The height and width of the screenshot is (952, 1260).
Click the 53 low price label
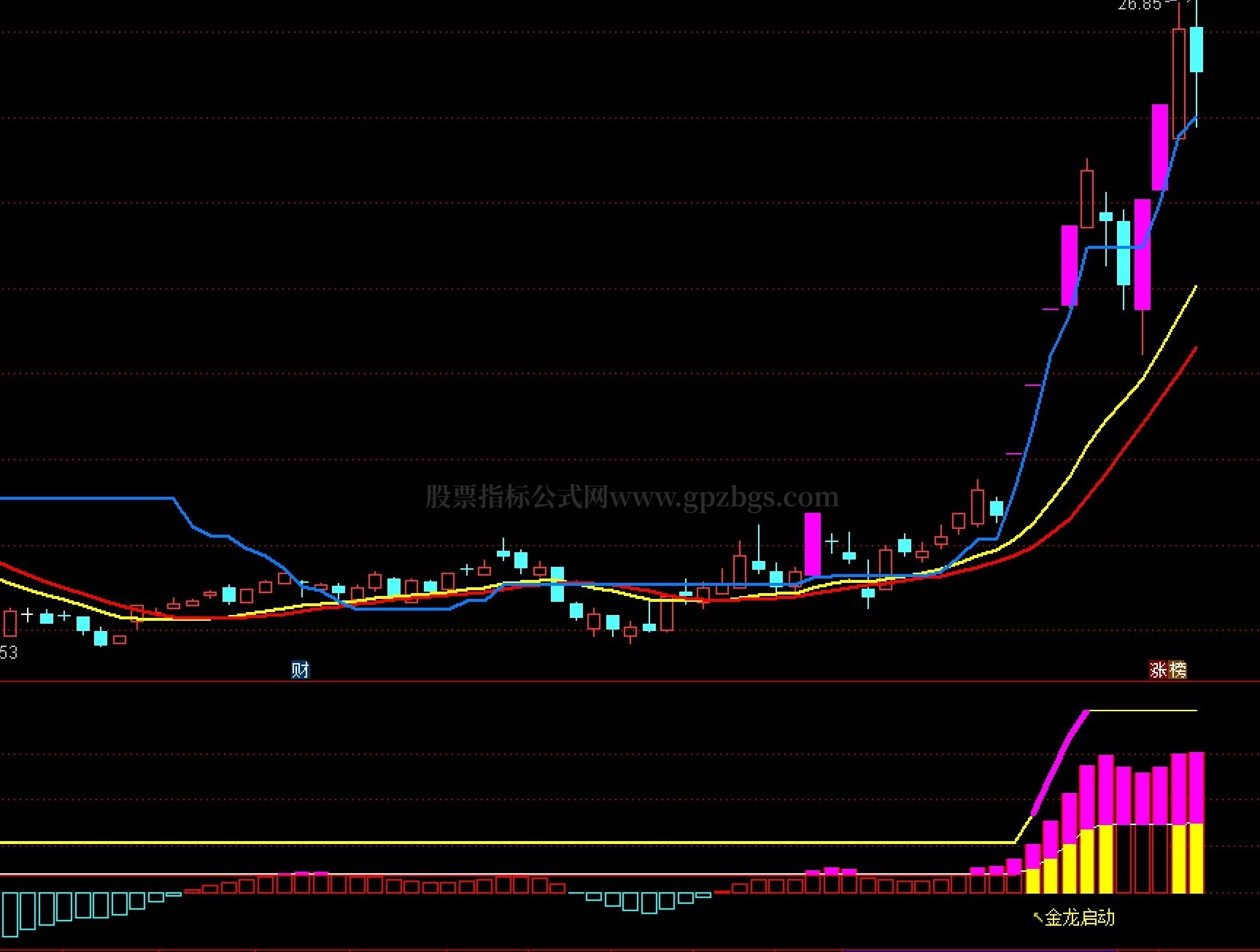pyautogui.click(x=9, y=652)
